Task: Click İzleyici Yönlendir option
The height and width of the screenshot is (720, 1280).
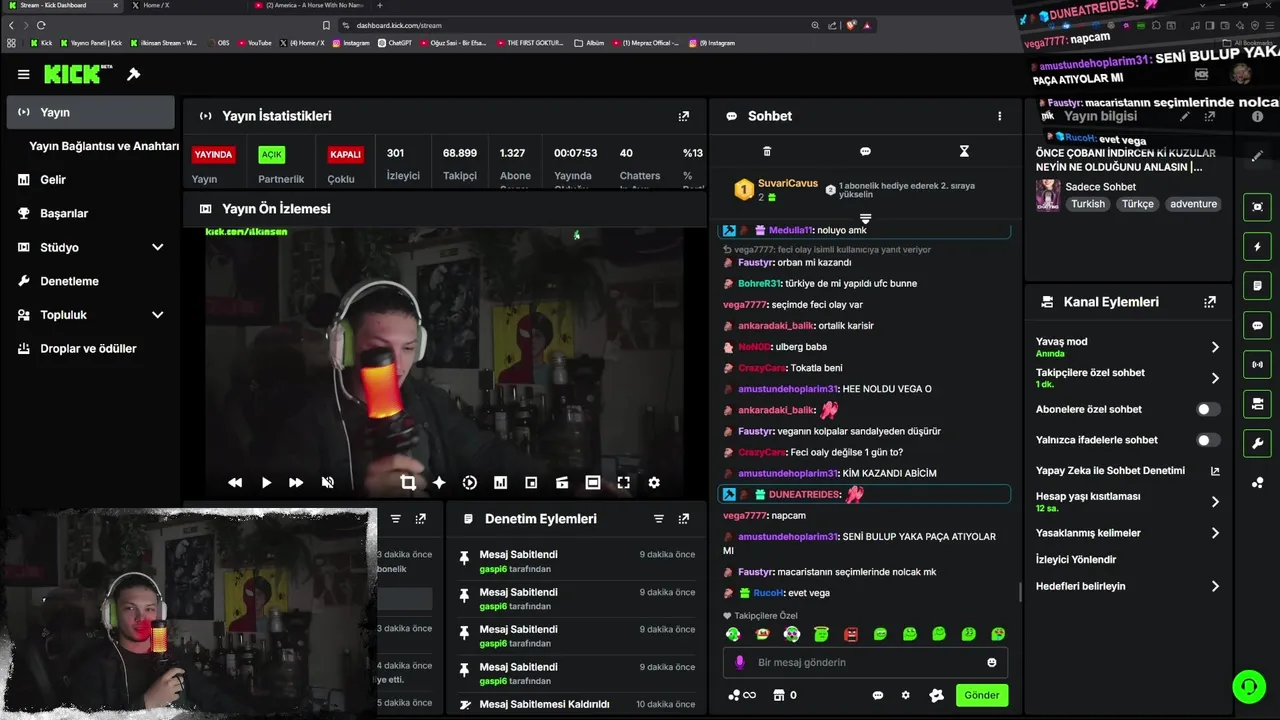Action: click(x=1076, y=560)
